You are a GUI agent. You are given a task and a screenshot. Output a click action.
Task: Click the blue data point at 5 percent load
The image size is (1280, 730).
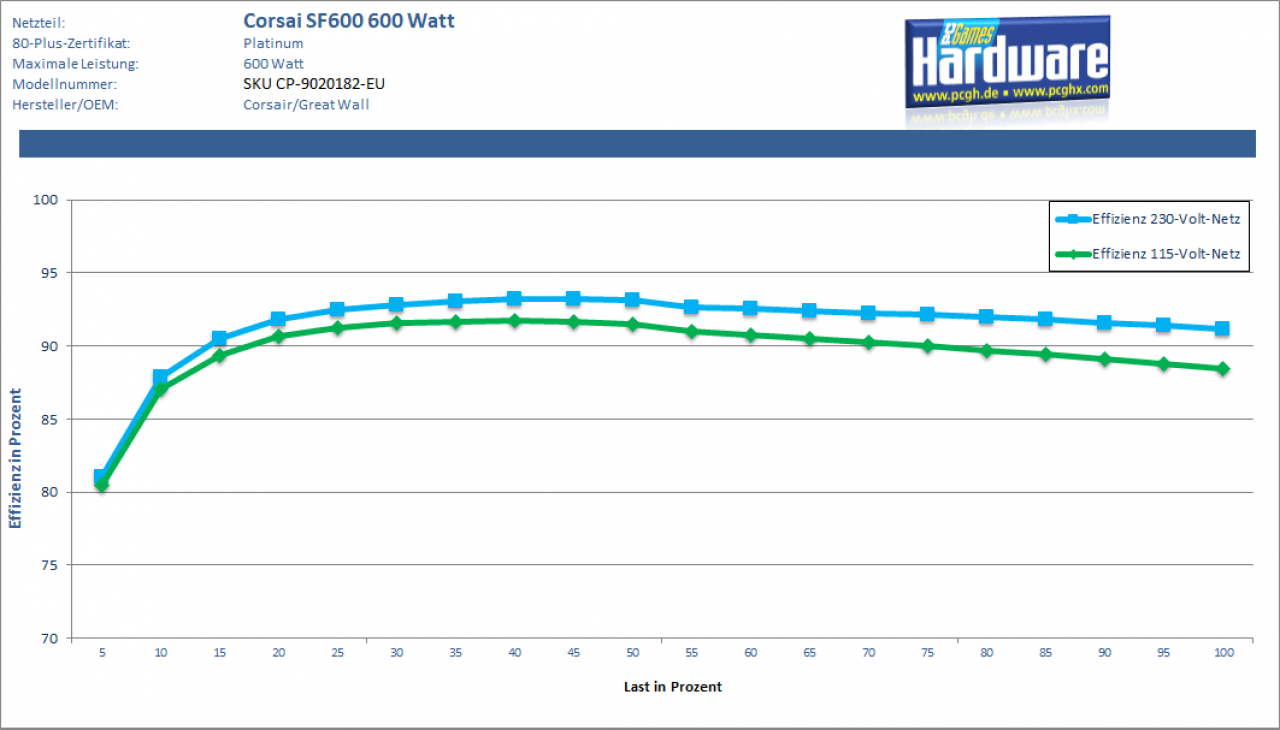(x=101, y=477)
